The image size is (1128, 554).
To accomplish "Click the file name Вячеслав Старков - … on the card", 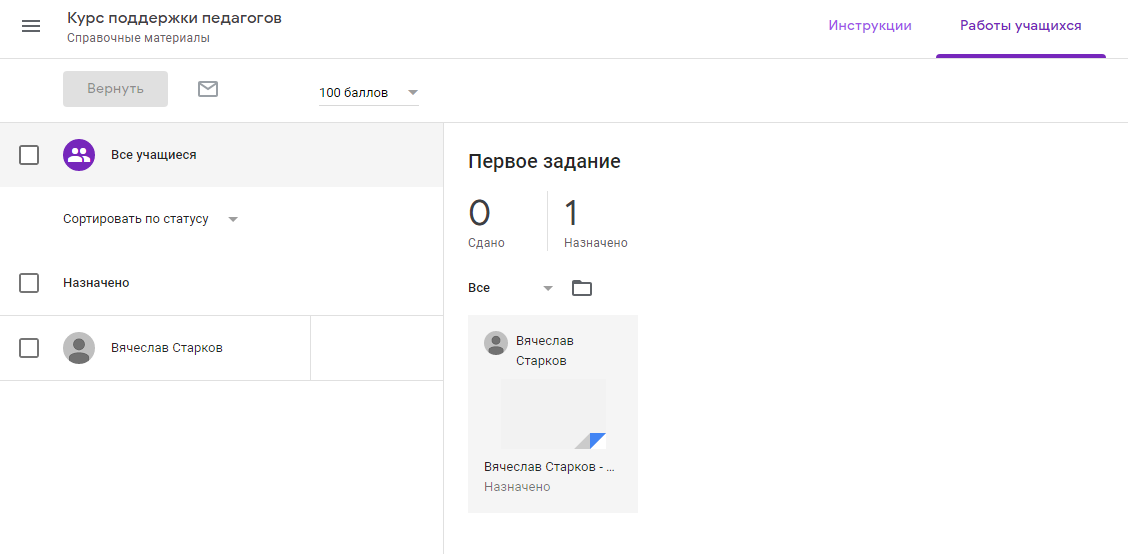I will [x=550, y=466].
